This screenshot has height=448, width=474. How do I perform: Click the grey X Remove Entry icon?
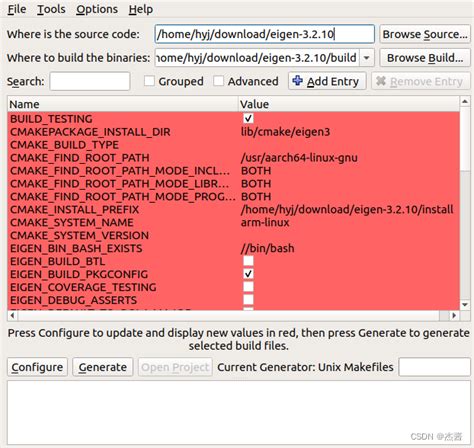tap(381, 81)
